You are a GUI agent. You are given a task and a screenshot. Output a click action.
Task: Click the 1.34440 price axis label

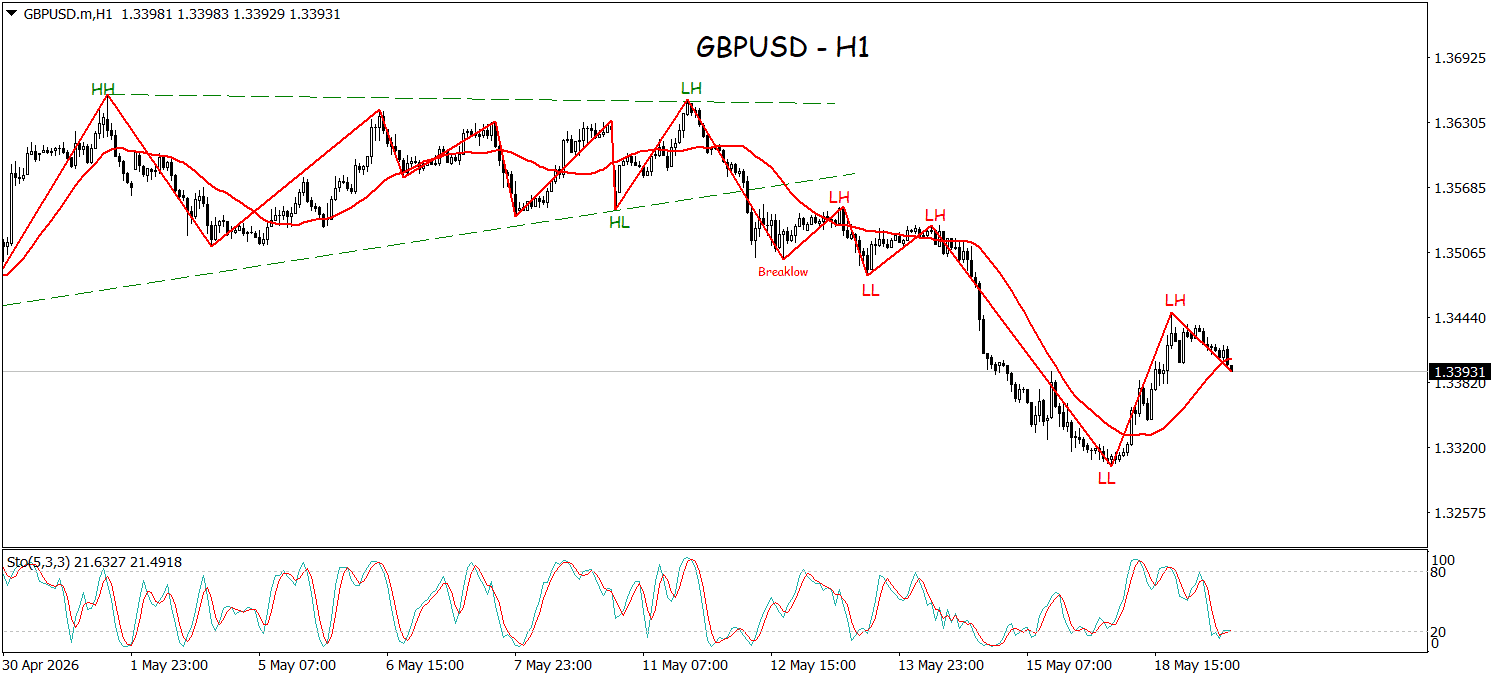(1459, 319)
